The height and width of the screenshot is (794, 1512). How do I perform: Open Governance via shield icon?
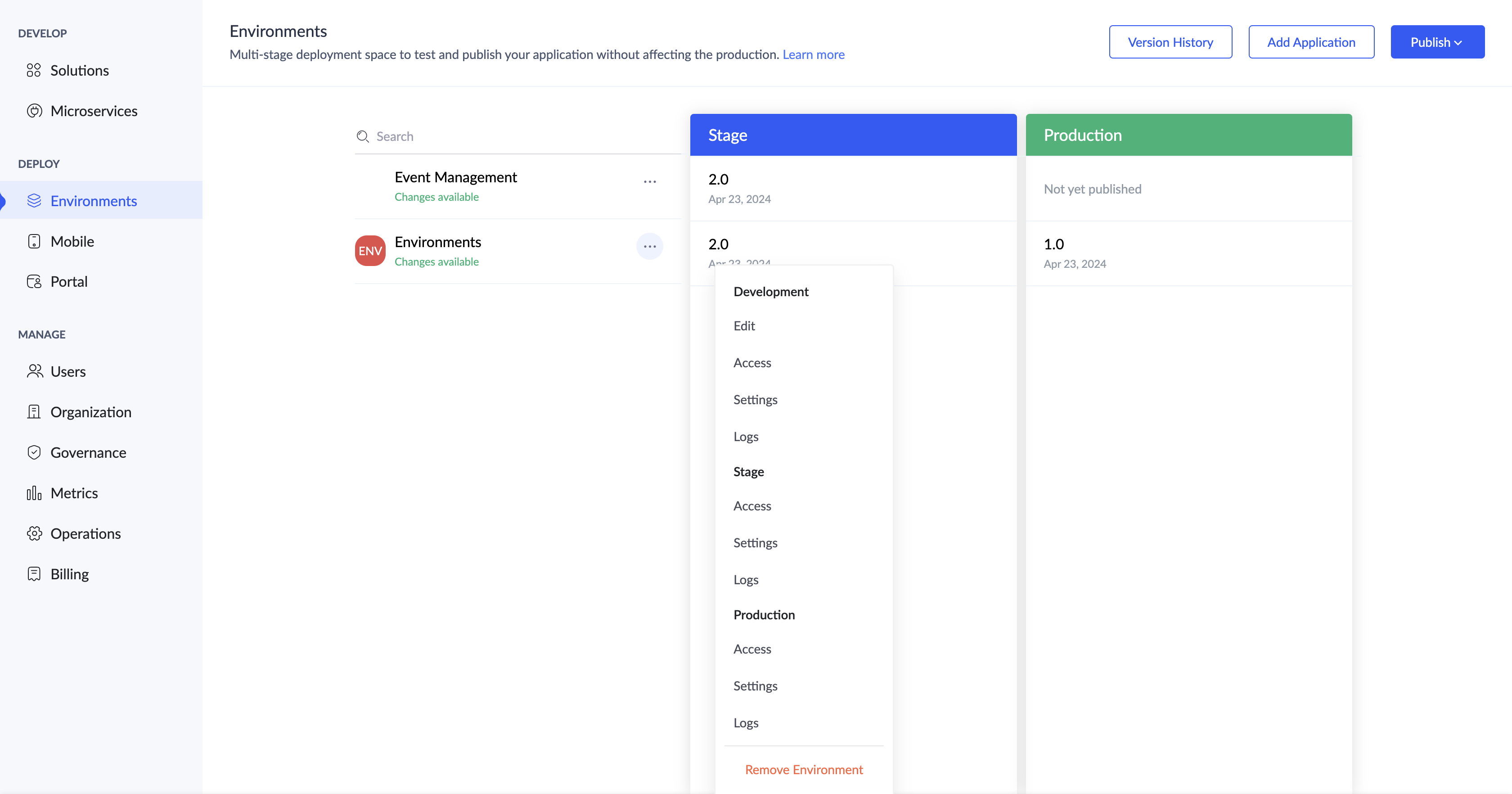34,453
